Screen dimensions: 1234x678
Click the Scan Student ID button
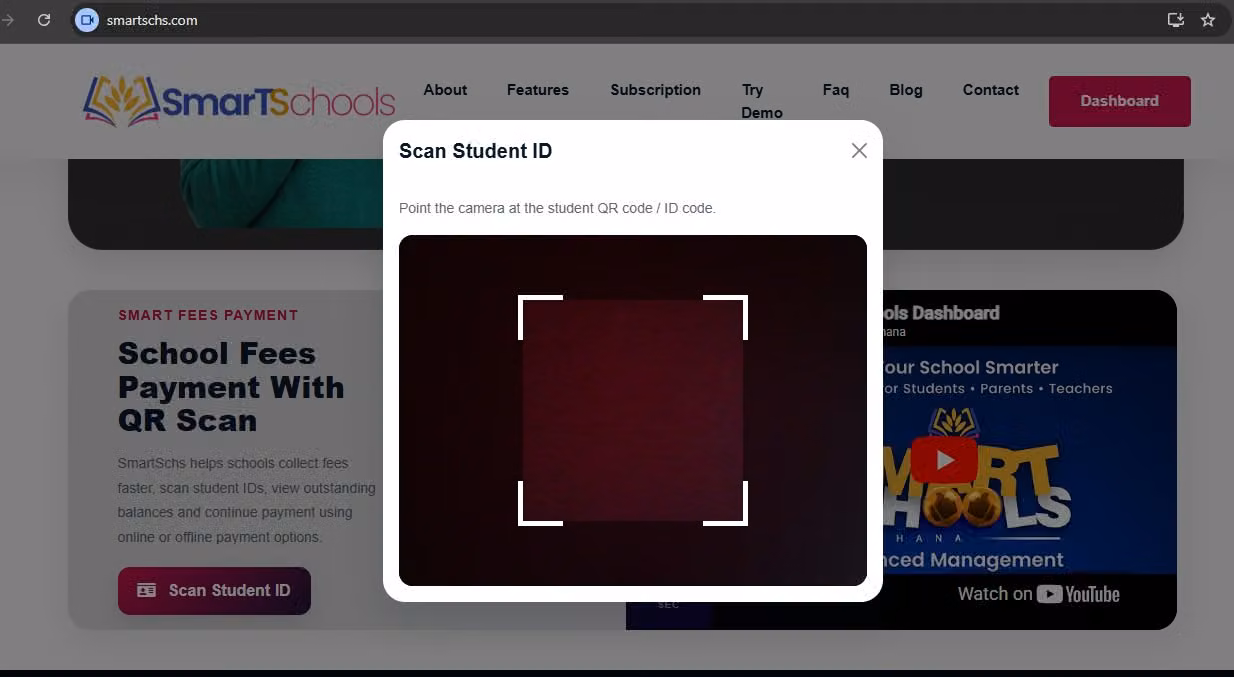[214, 591]
